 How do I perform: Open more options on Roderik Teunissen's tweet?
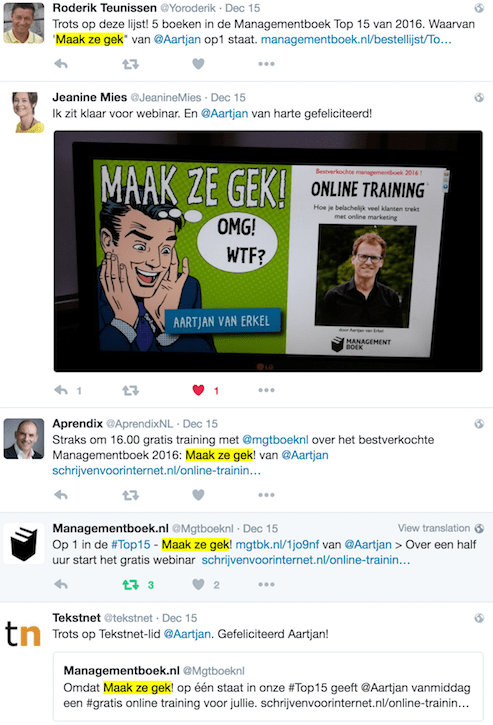(266, 64)
